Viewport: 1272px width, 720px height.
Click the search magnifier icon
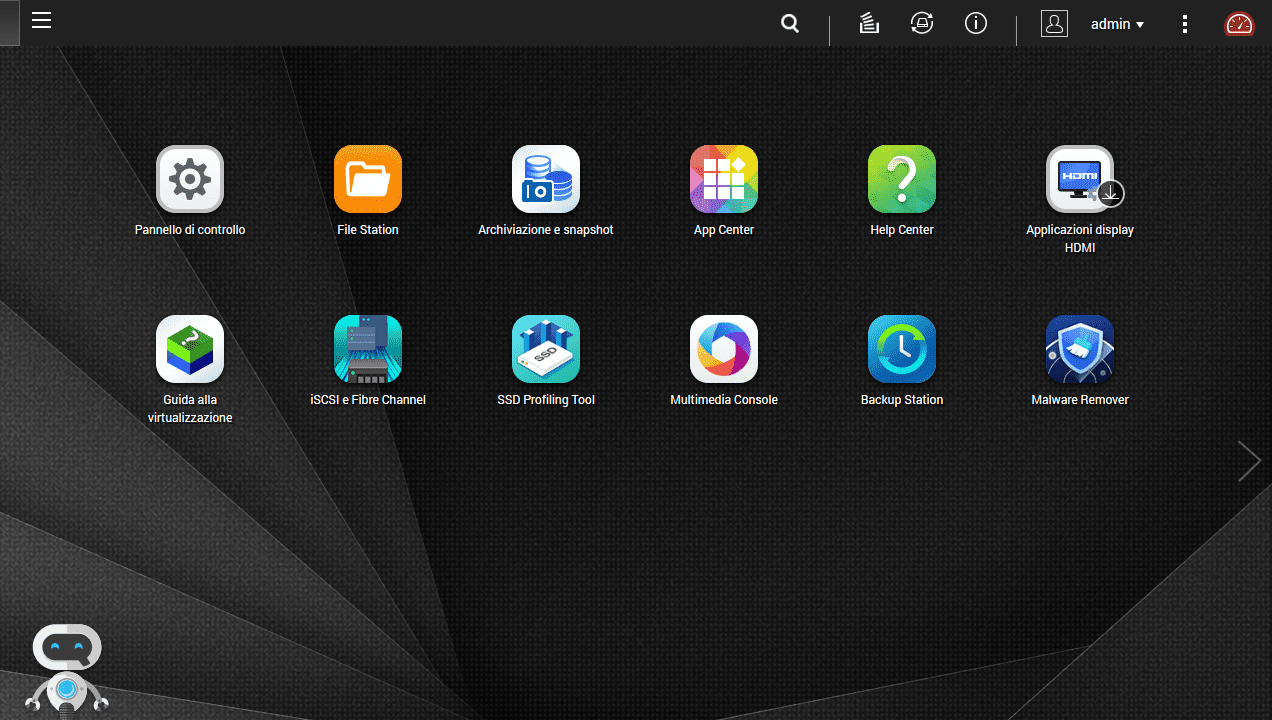point(790,24)
